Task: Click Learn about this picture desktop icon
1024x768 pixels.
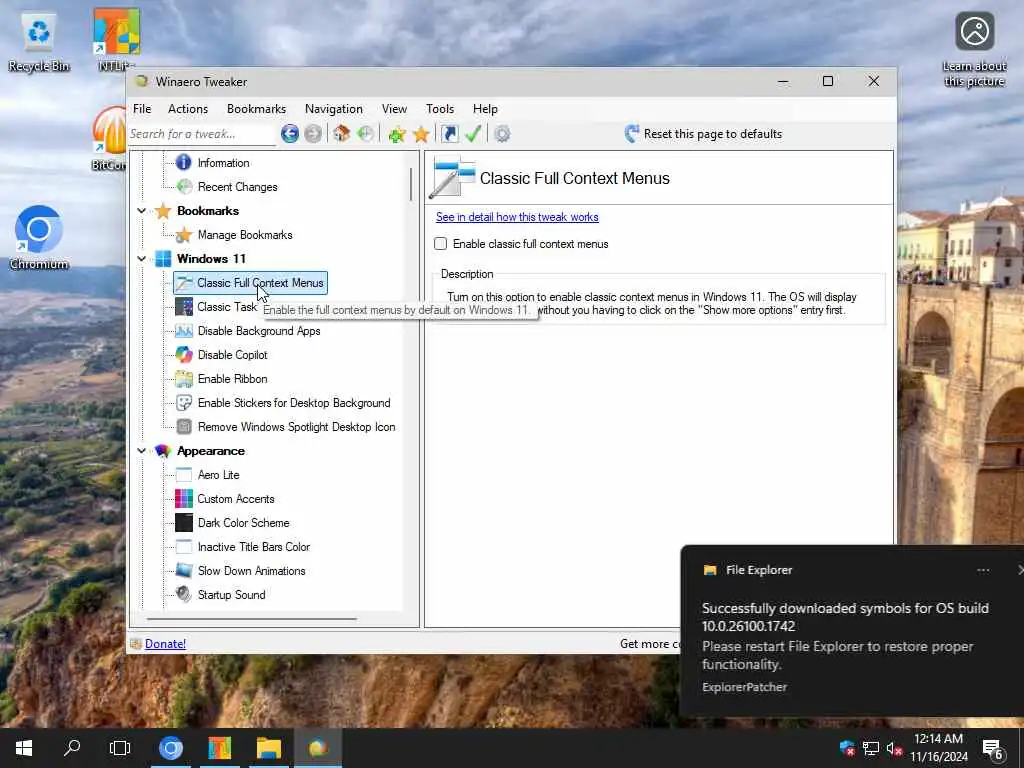Action: point(974,50)
